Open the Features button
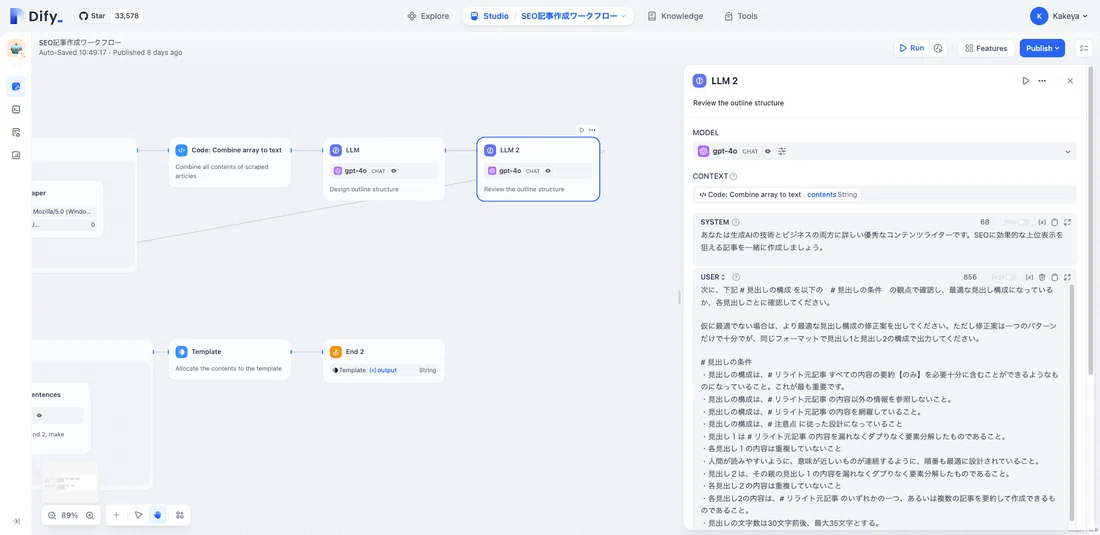The width and height of the screenshot is (1100, 535). [x=986, y=48]
